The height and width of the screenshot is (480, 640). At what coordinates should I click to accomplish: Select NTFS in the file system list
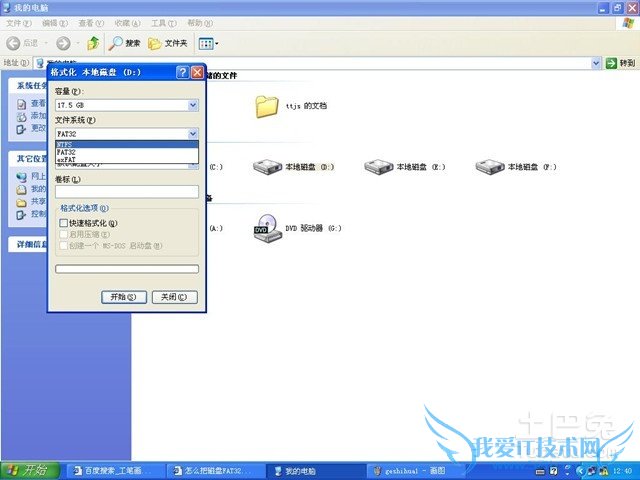127,144
